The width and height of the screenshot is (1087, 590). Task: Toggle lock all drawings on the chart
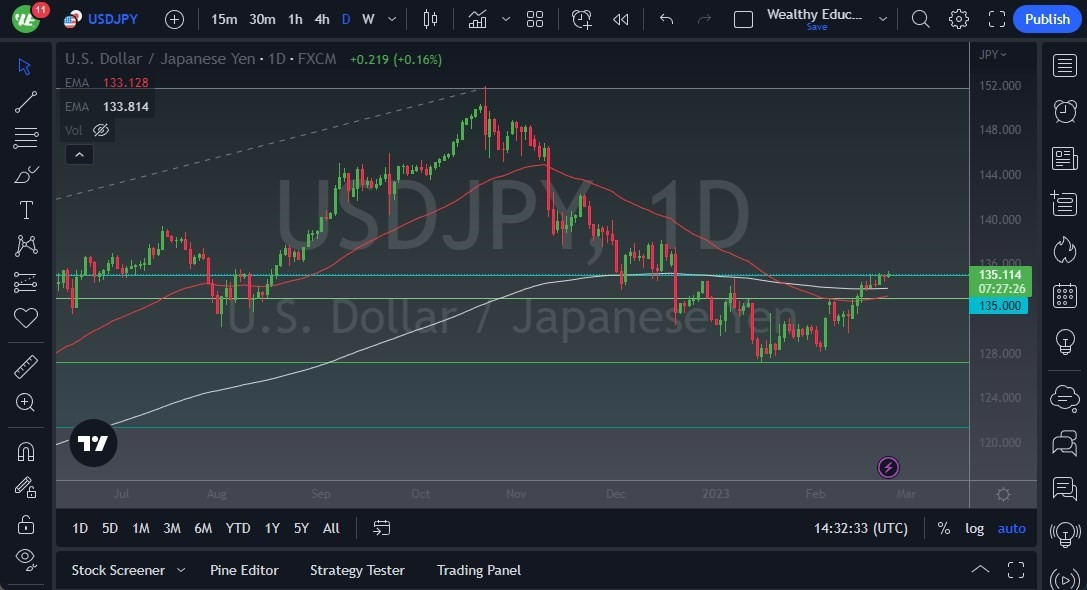pyautogui.click(x=26, y=522)
